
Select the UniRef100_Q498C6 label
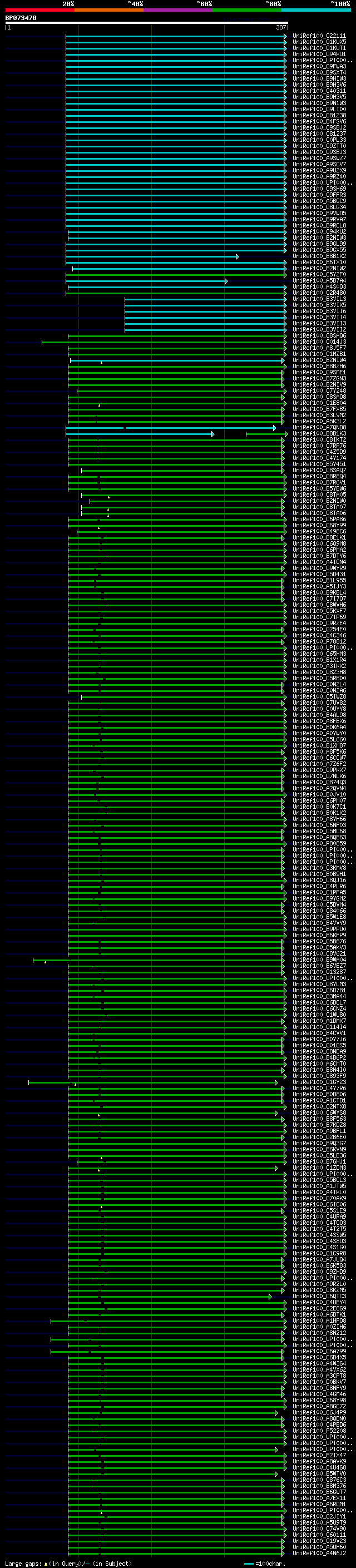(319, 531)
